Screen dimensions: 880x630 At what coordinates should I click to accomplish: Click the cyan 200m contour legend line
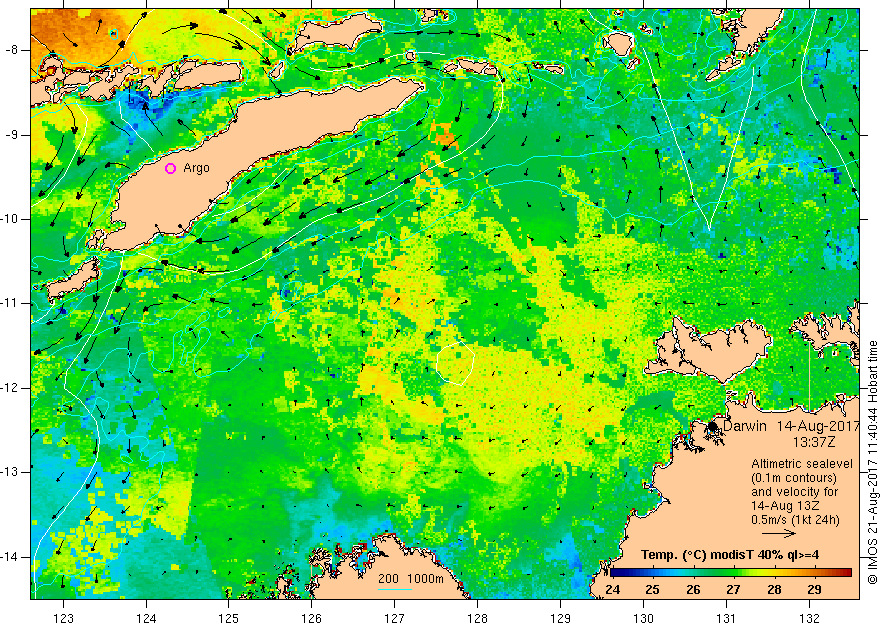395,589
